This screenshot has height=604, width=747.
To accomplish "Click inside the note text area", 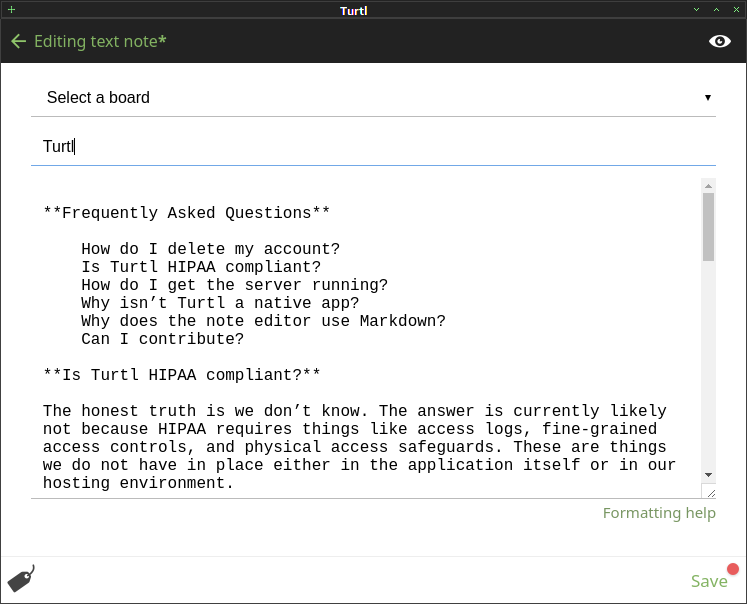I will pyautogui.click(x=366, y=338).
